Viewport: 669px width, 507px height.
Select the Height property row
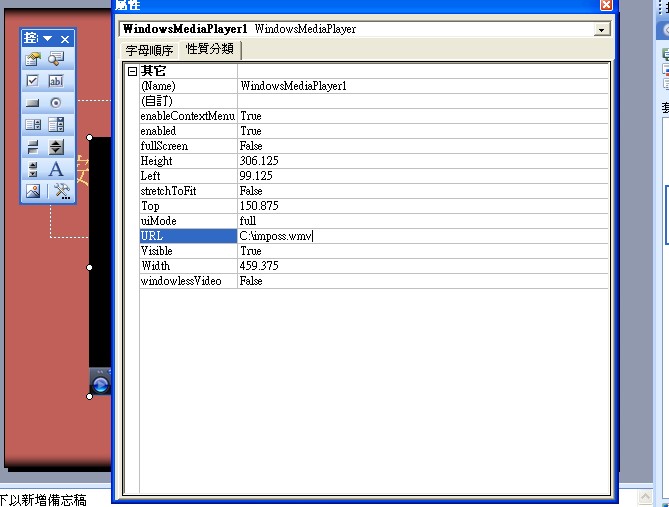[x=374, y=161]
